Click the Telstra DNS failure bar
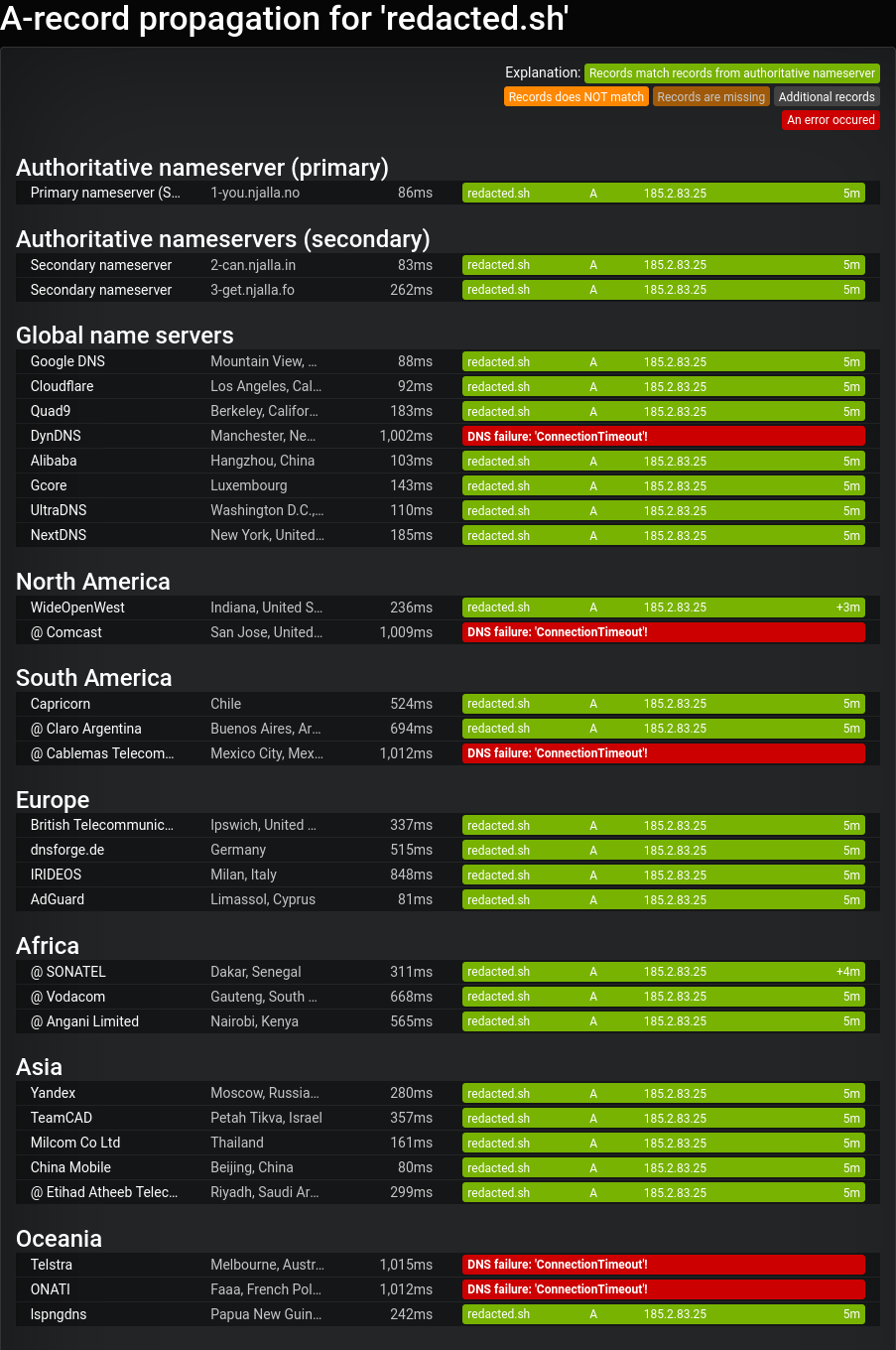This screenshot has width=896, height=1350. click(664, 1265)
